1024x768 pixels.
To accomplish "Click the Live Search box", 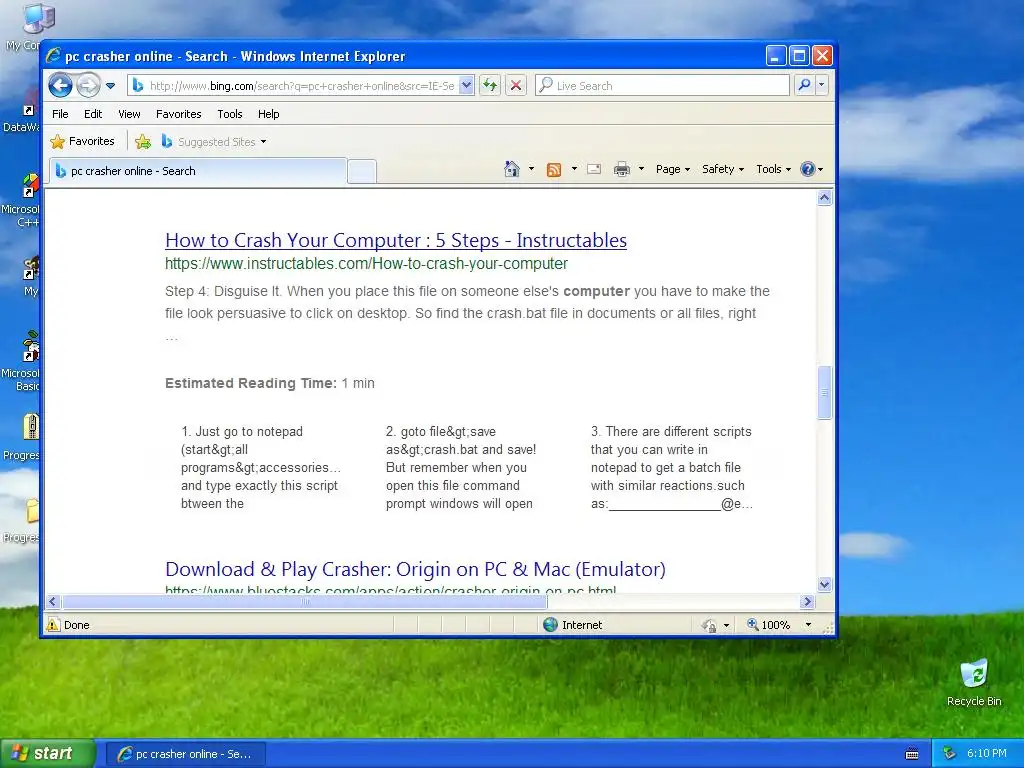I will [x=662, y=86].
